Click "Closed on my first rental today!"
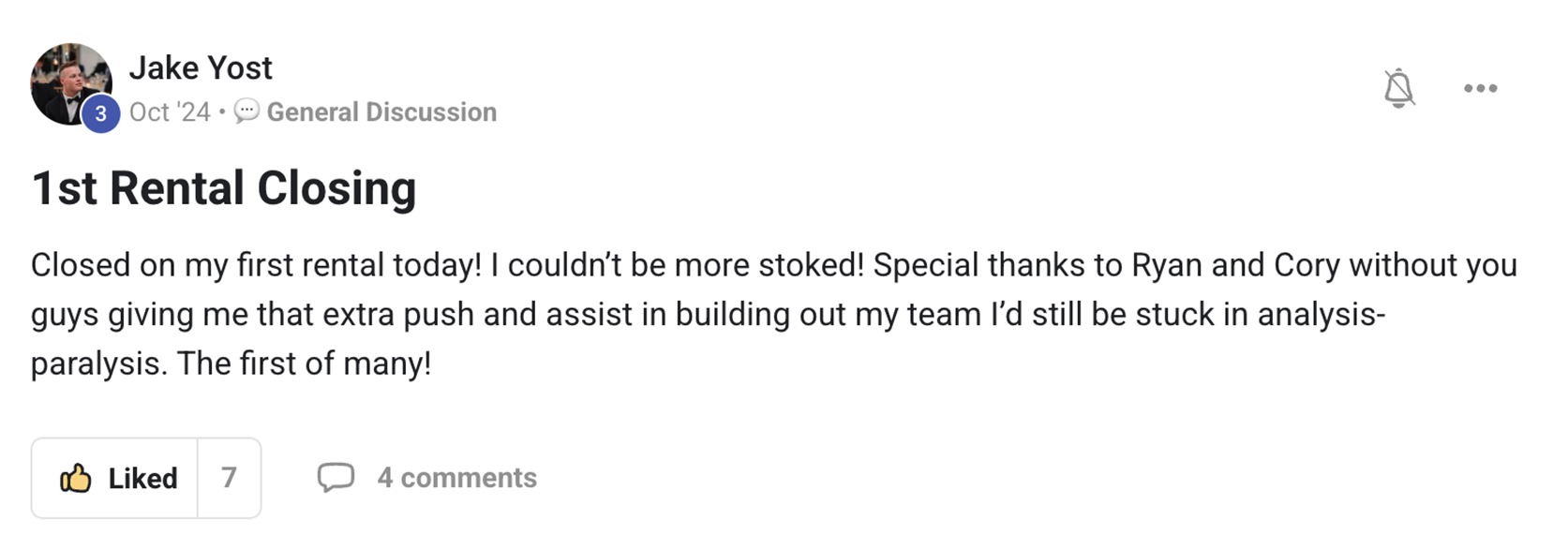Screen dimensions: 1568x549 pos(256,265)
